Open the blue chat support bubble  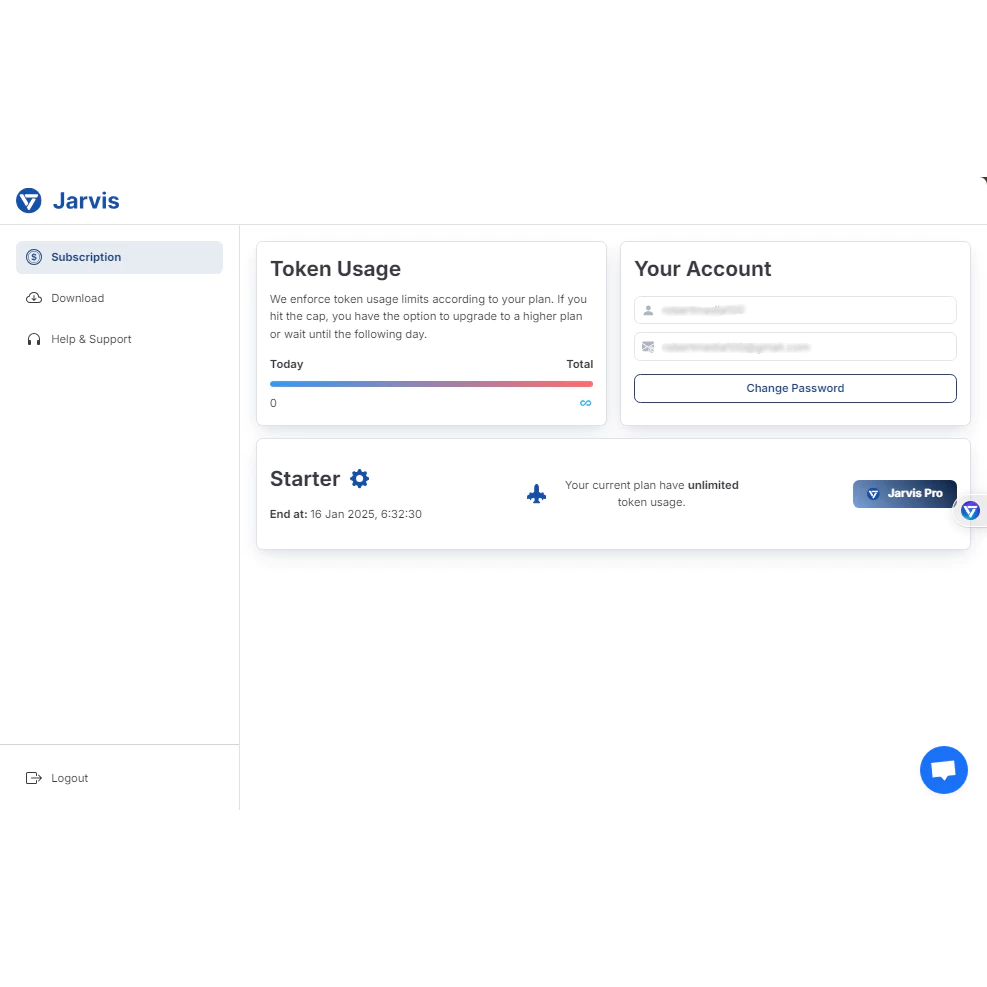(x=943, y=770)
